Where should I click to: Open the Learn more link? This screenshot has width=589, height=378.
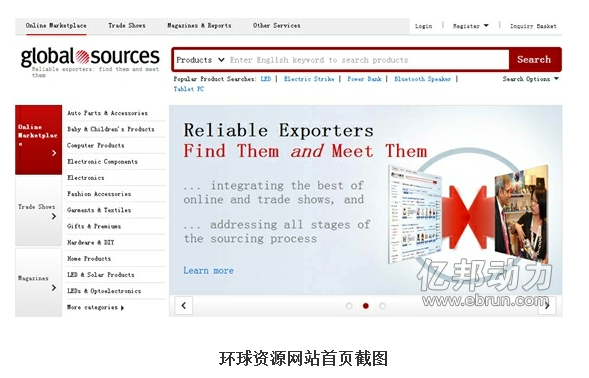click(208, 271)
